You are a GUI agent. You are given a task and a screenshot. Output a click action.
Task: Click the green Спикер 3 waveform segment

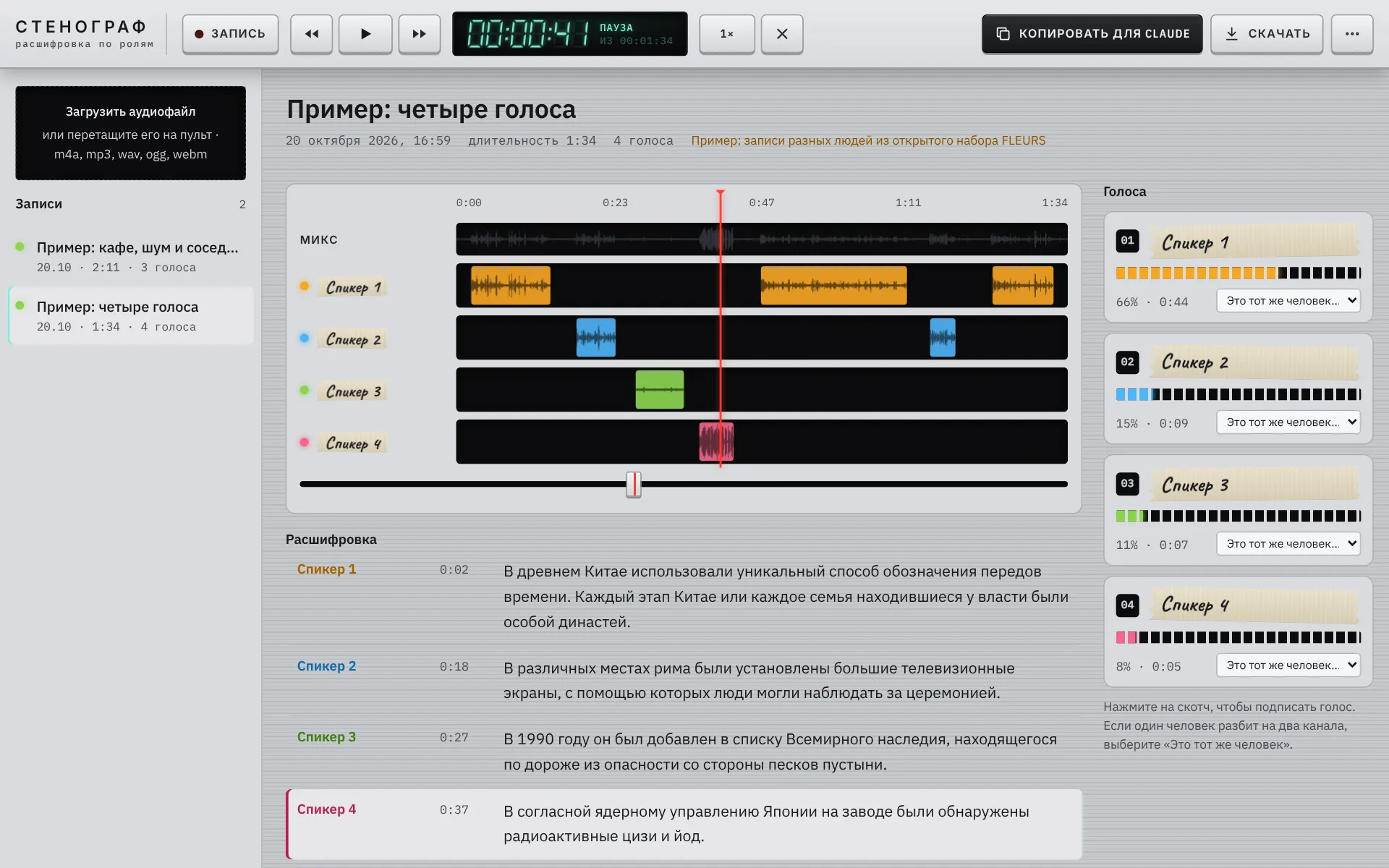660,390
